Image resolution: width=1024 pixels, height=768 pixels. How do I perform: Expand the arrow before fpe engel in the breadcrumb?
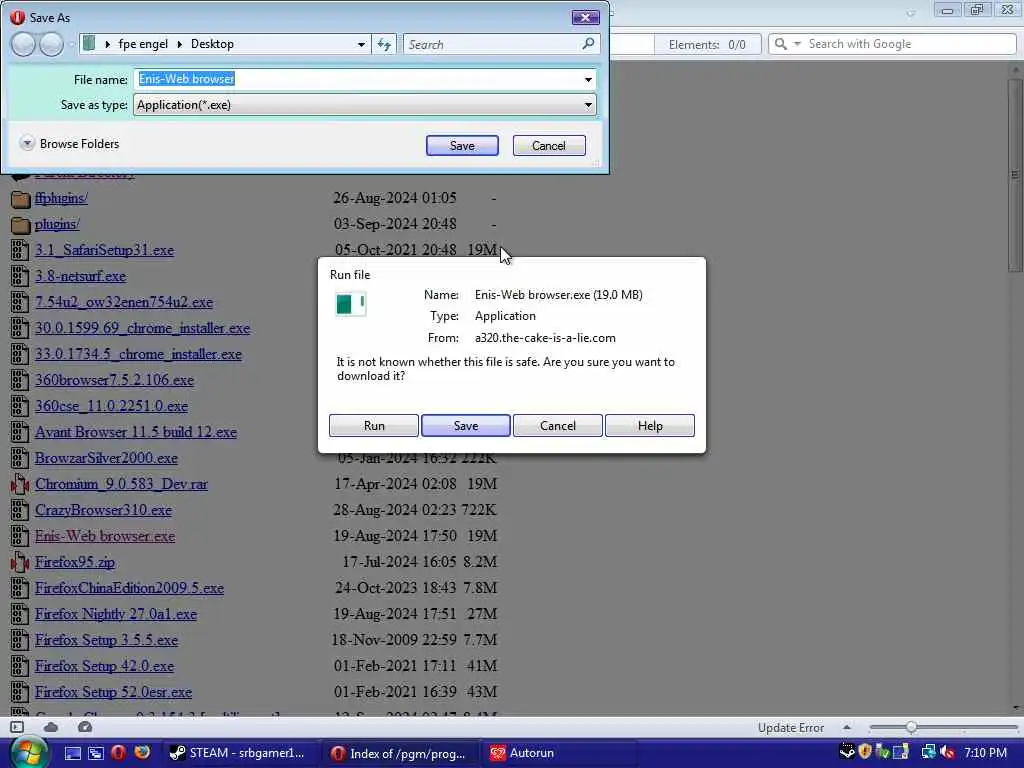pyautogui.click(x=108, y=44)
